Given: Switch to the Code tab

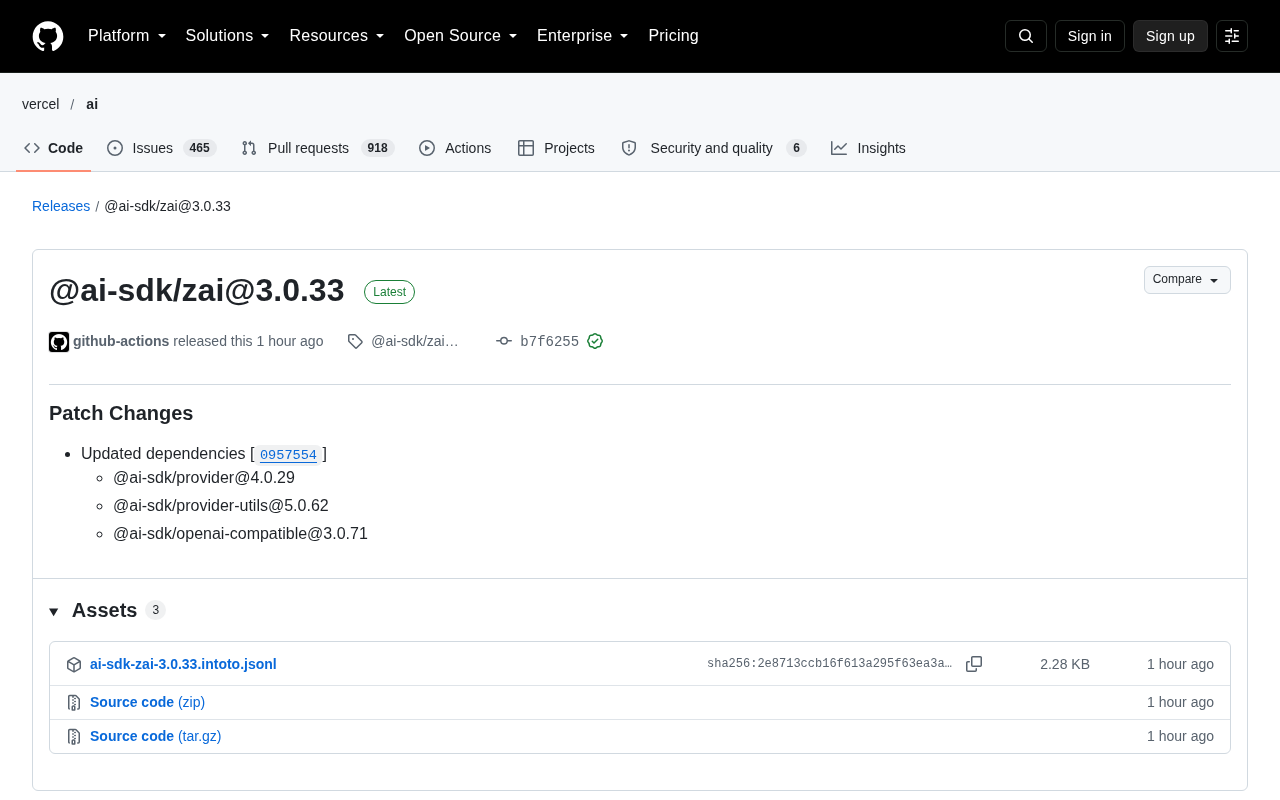Looking at the screenshot, I should point(54,148).
